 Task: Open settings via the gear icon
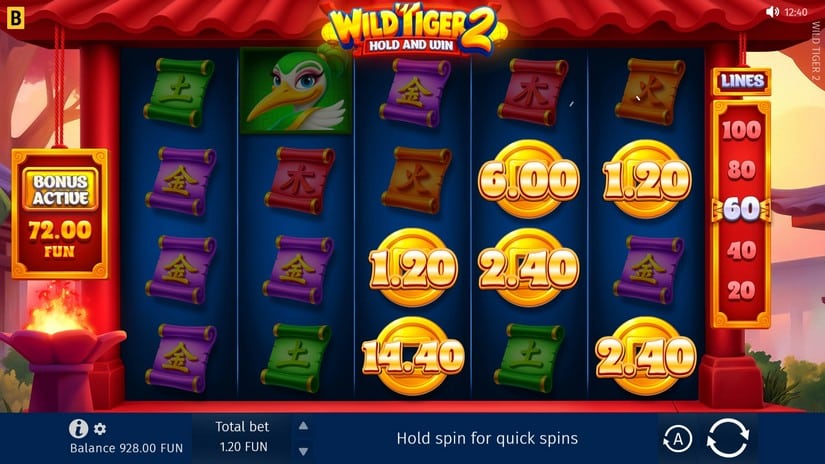pyautogui.click(x=100, y=429)
